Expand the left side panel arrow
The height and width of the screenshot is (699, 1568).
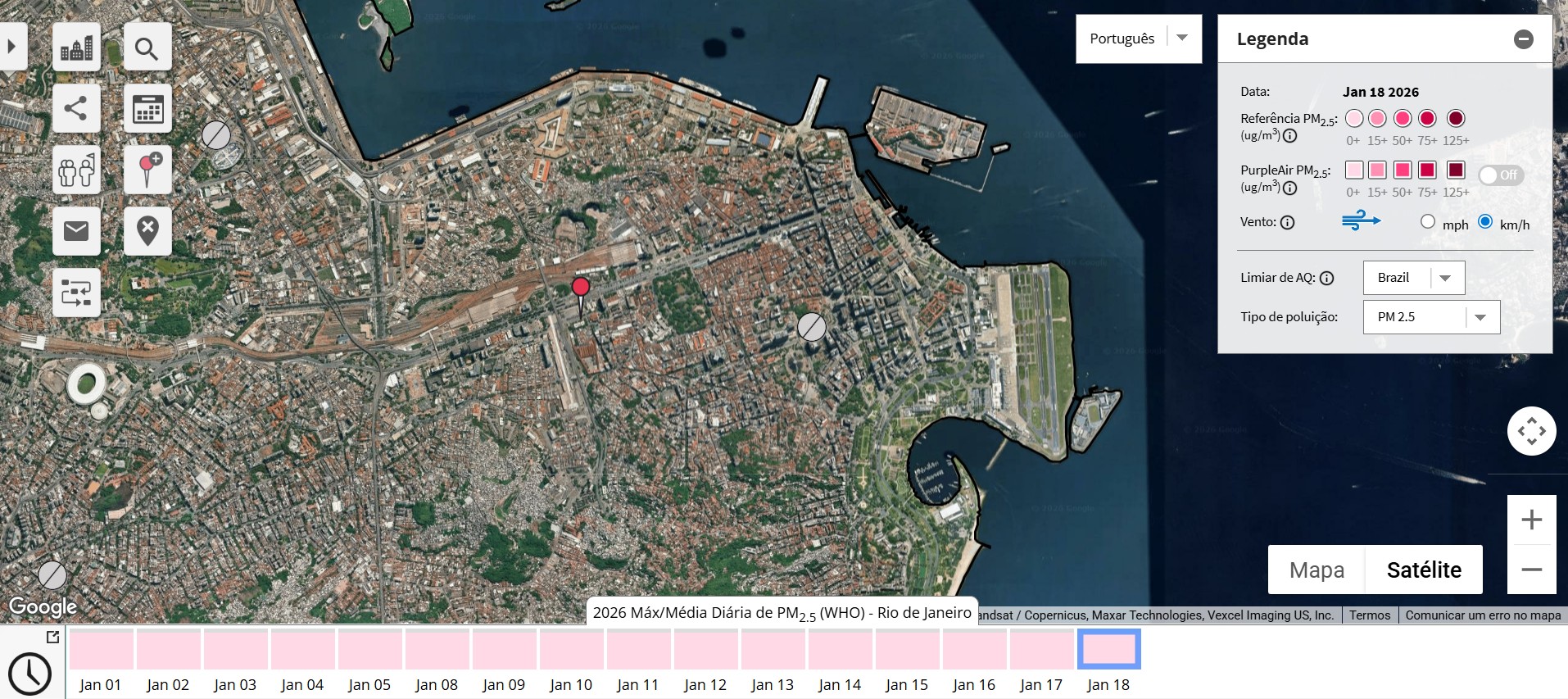click(12, 47)
